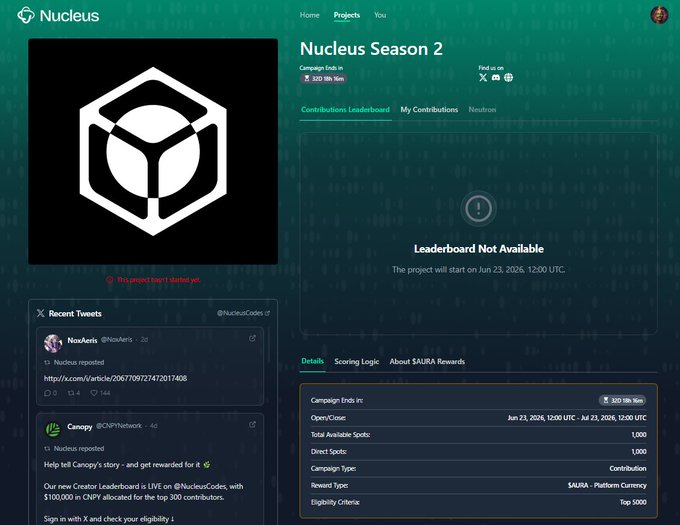This screenshot has width=680, height=525.
Task: Open the project's website globe icon
Action: (x=509, y=78)
